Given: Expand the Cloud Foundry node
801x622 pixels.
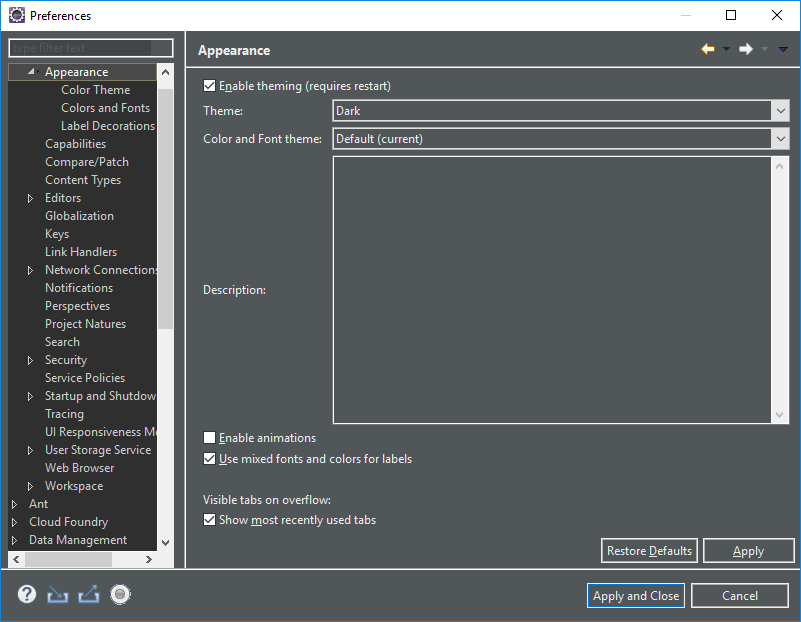Looking at the screenshot, I should pos(14,522).
